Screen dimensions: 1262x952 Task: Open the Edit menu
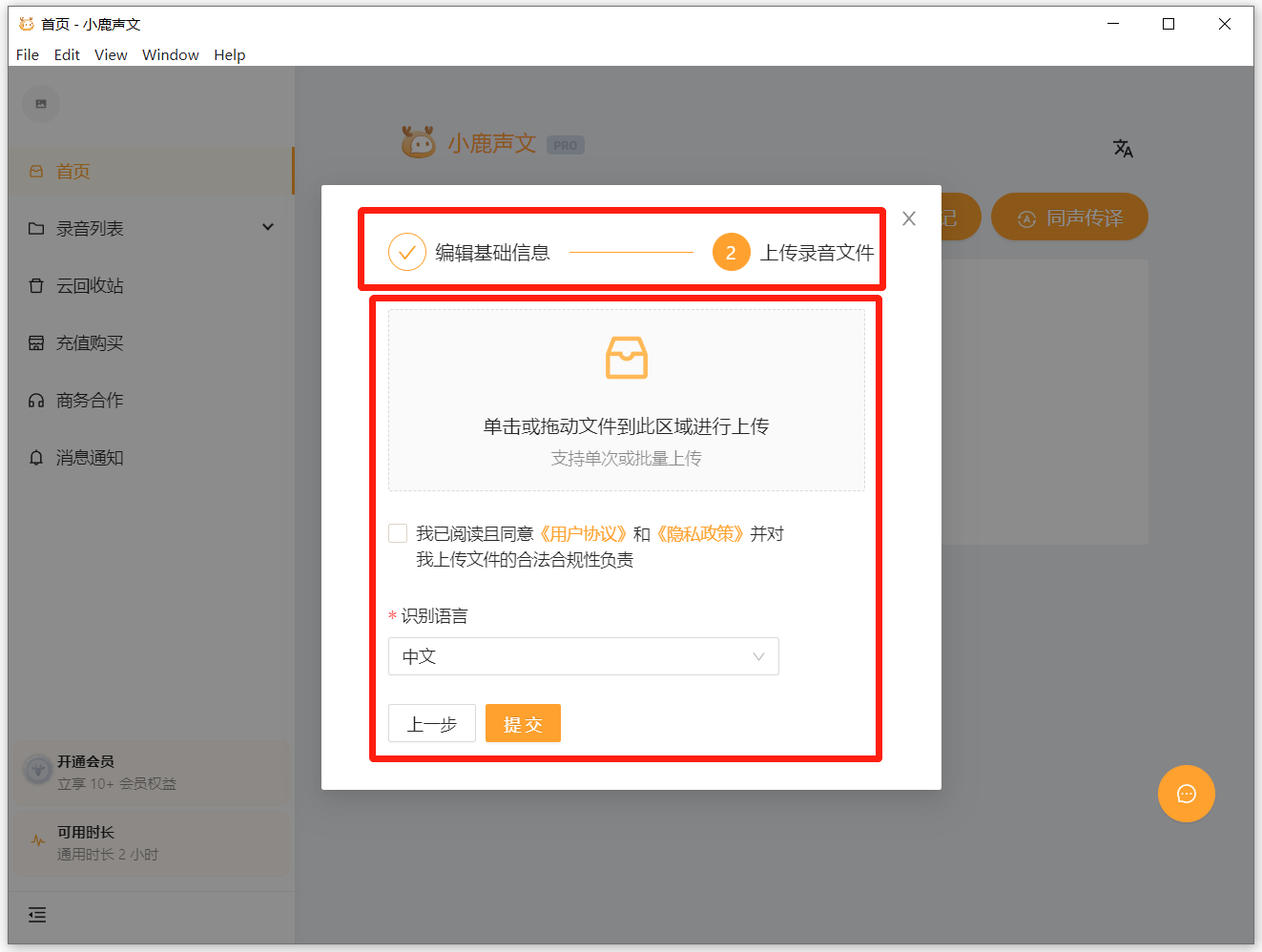(67, 55)
